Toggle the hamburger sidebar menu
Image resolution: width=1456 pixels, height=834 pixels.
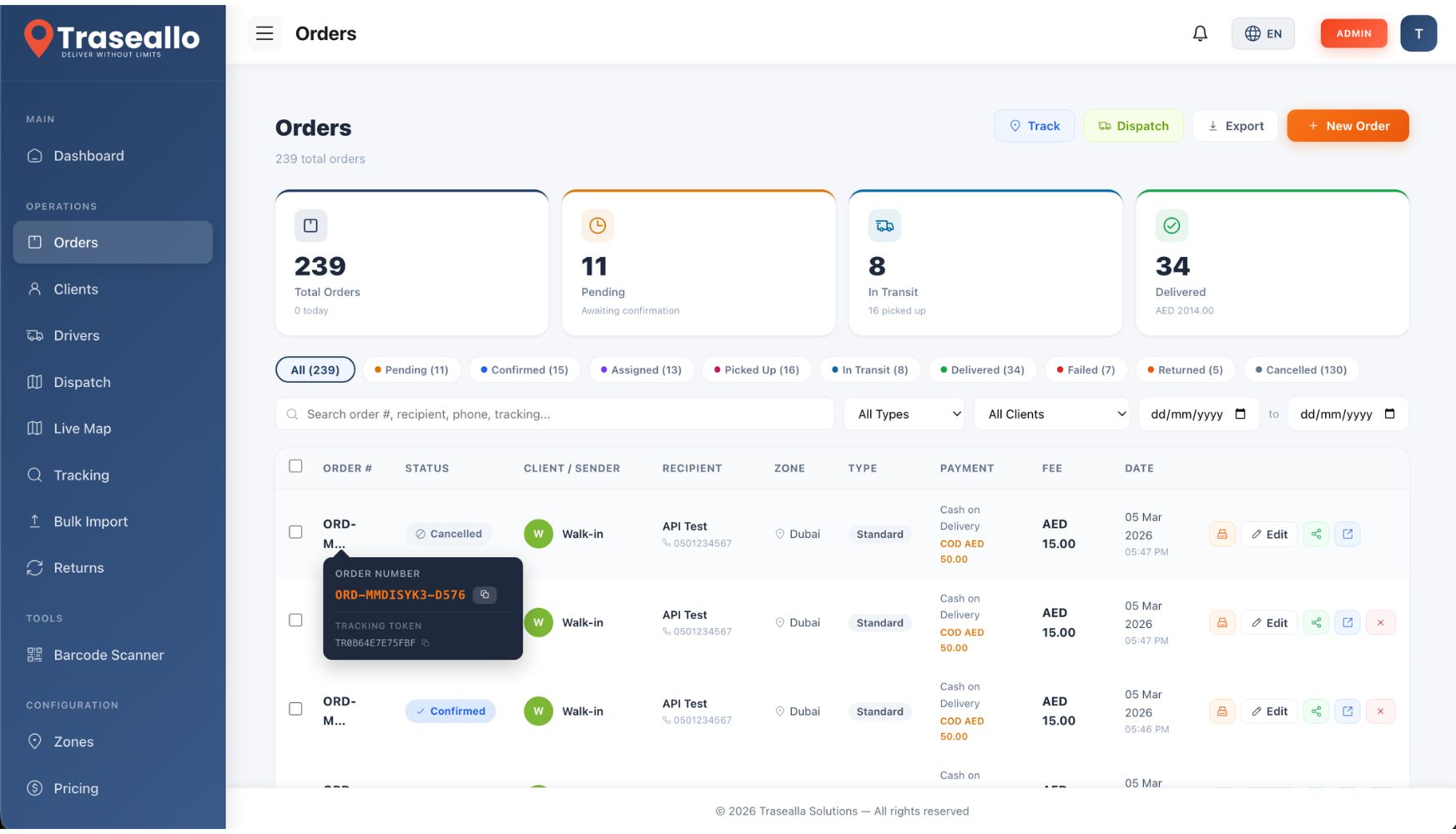coord(264,33)
